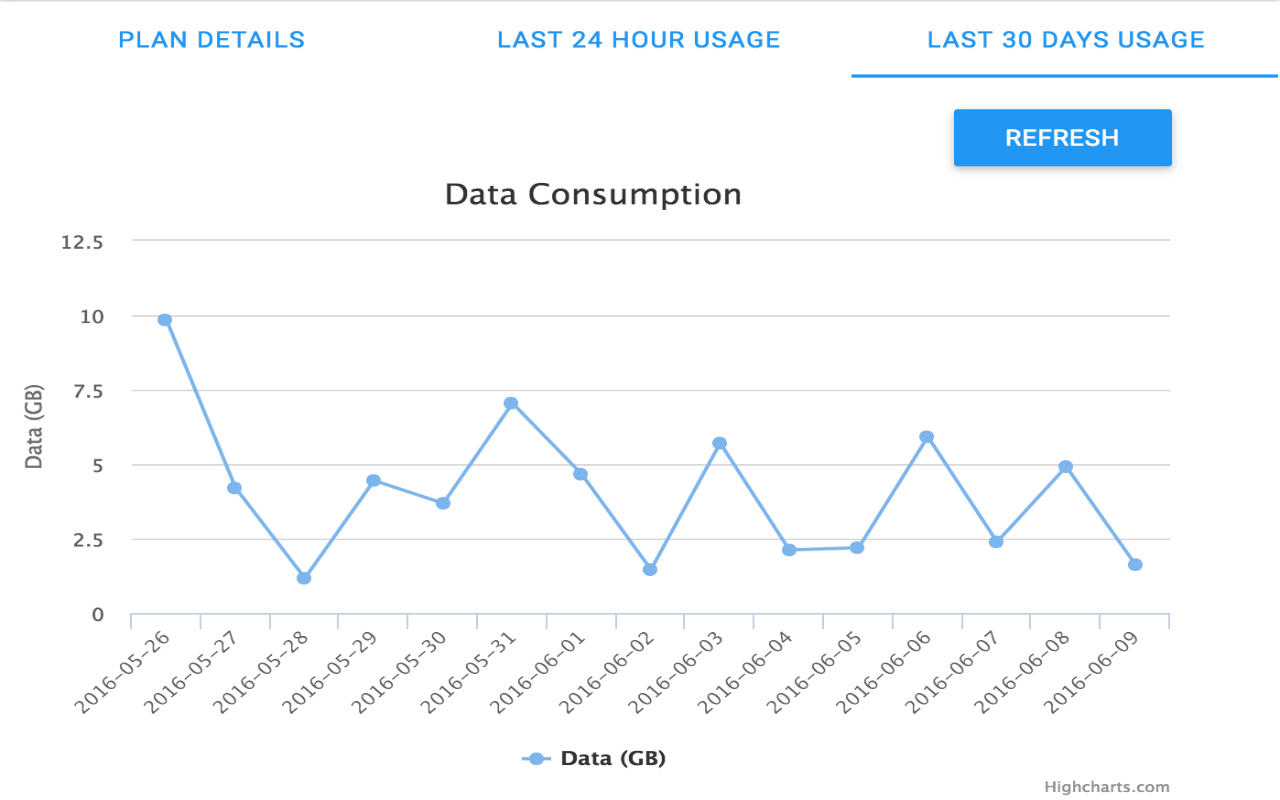
Task: Open the Plan Details tab
Action: click(x=212, y=40)
